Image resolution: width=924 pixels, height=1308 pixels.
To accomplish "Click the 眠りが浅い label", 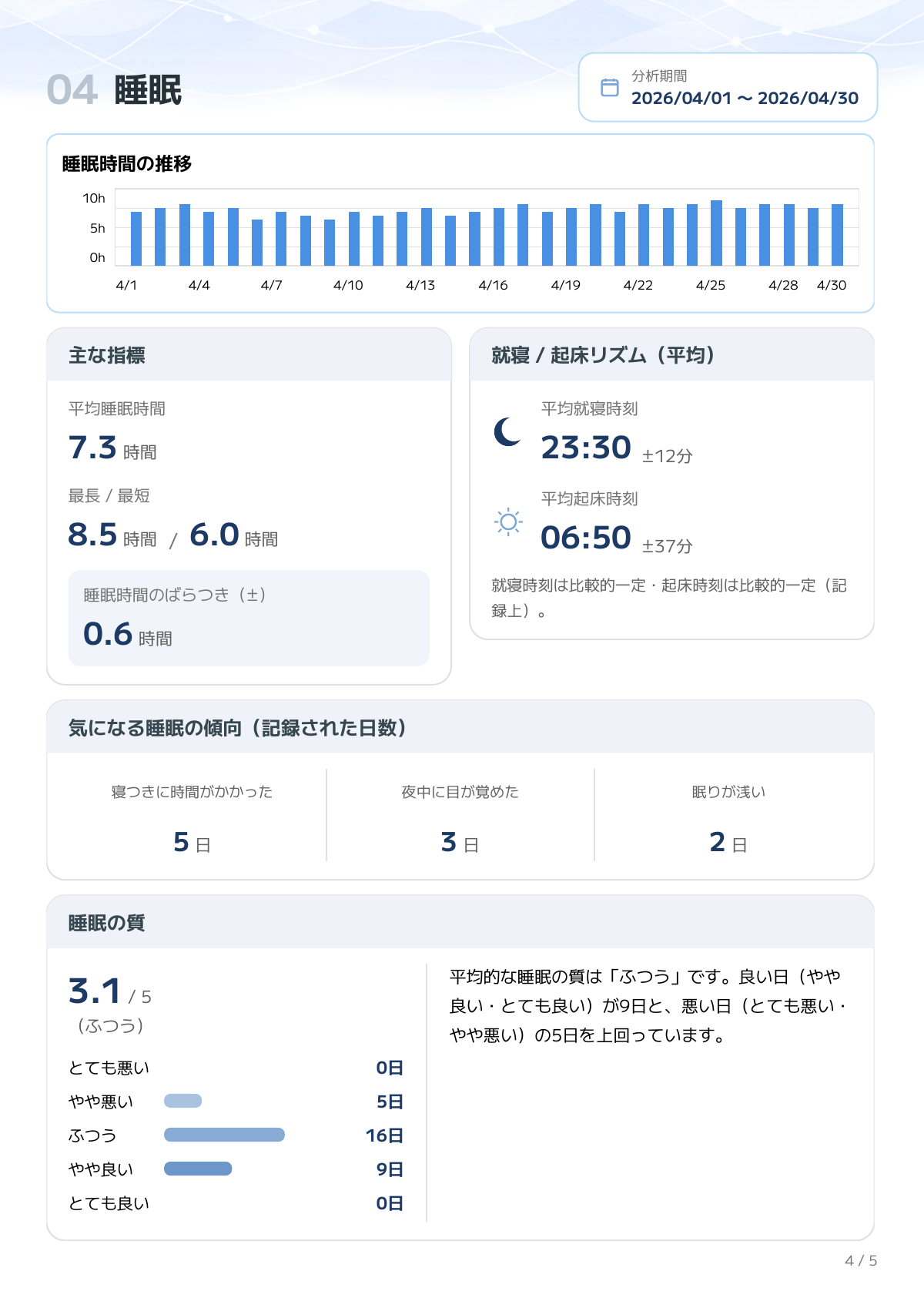I will pos(728,792).
